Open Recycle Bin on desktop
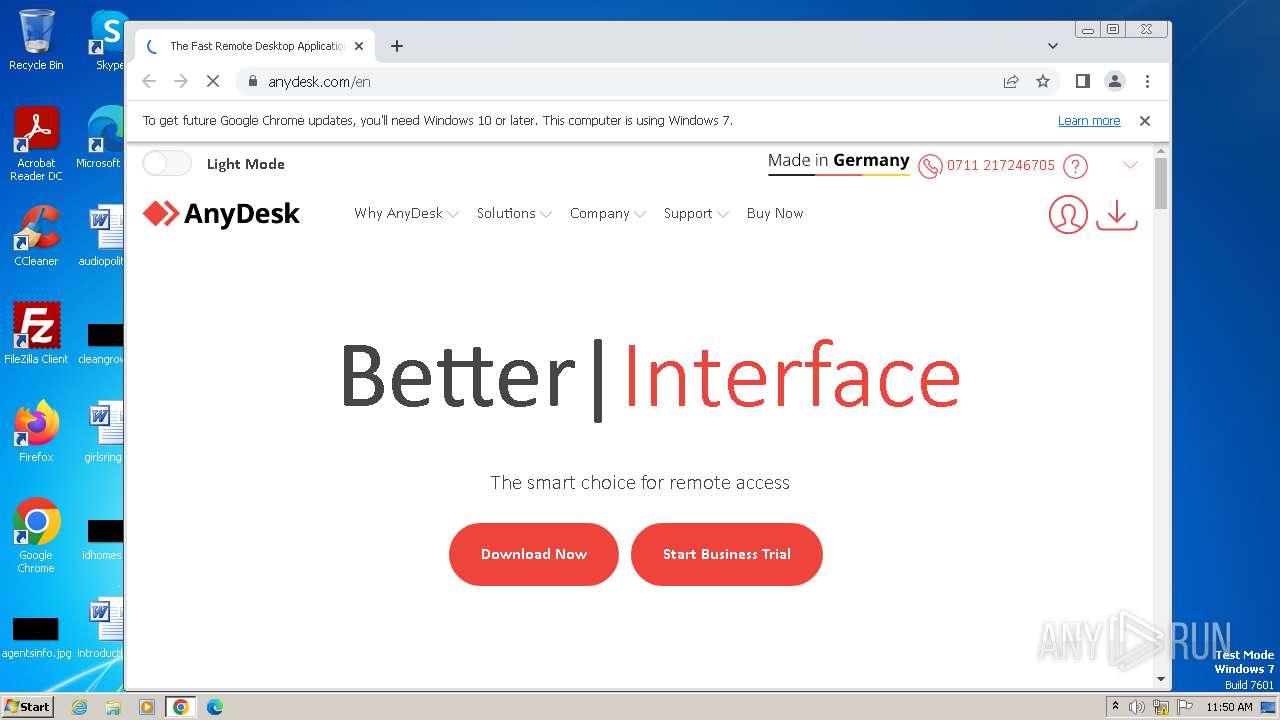The height and width of the screenshot is (720, 1280). (x=36, y=40)
